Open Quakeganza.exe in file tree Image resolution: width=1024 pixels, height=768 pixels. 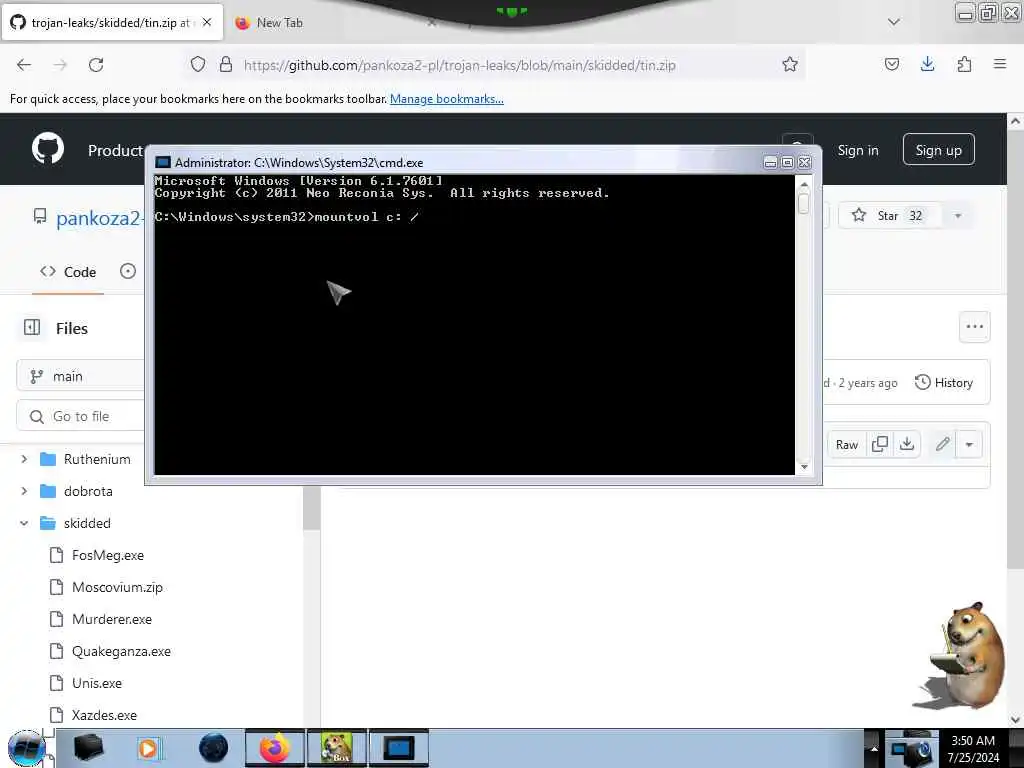(121, 651)
